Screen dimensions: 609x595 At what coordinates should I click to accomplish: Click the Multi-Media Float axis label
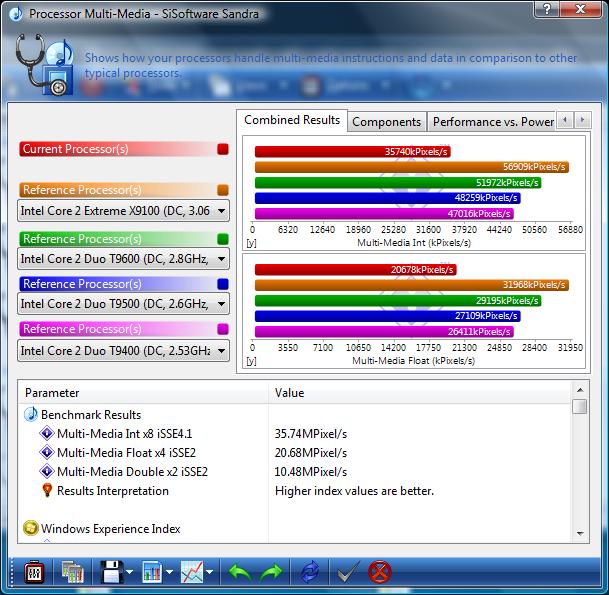pos(413,361)
